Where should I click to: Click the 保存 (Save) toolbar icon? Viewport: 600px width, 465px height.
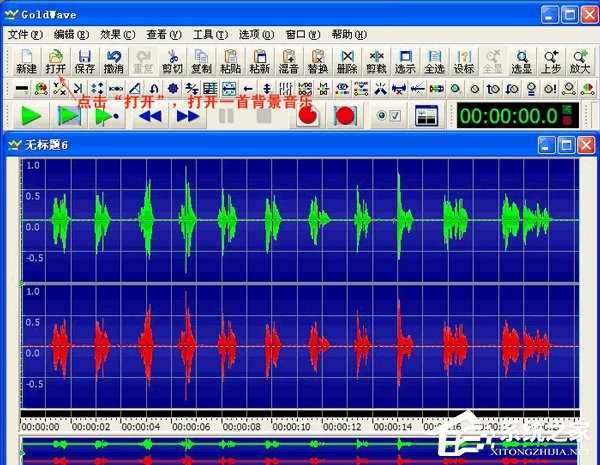(85, 61)
